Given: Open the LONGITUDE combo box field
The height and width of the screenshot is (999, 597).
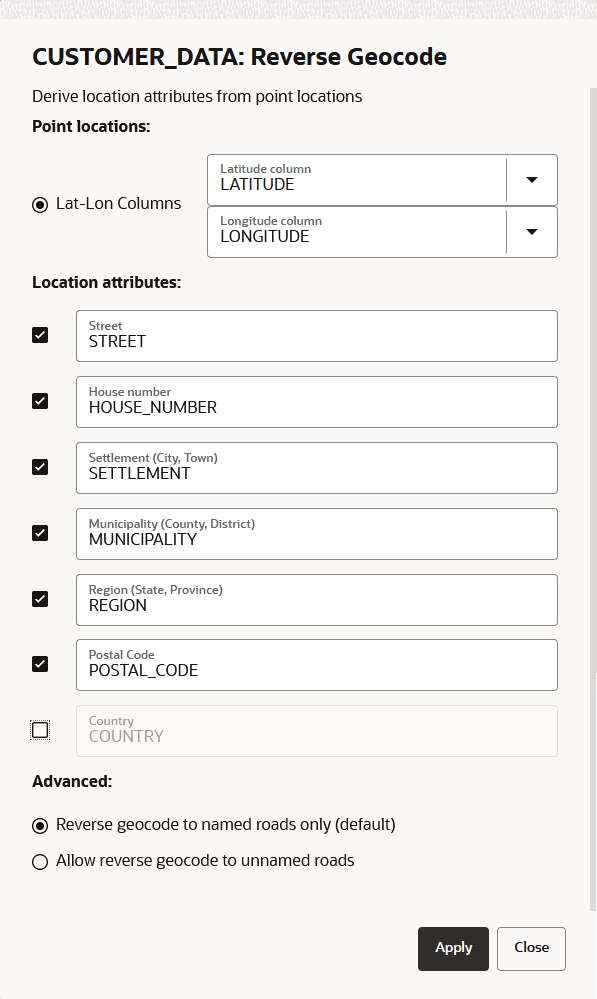Looking at the screenshot, I should pos(357,232).
